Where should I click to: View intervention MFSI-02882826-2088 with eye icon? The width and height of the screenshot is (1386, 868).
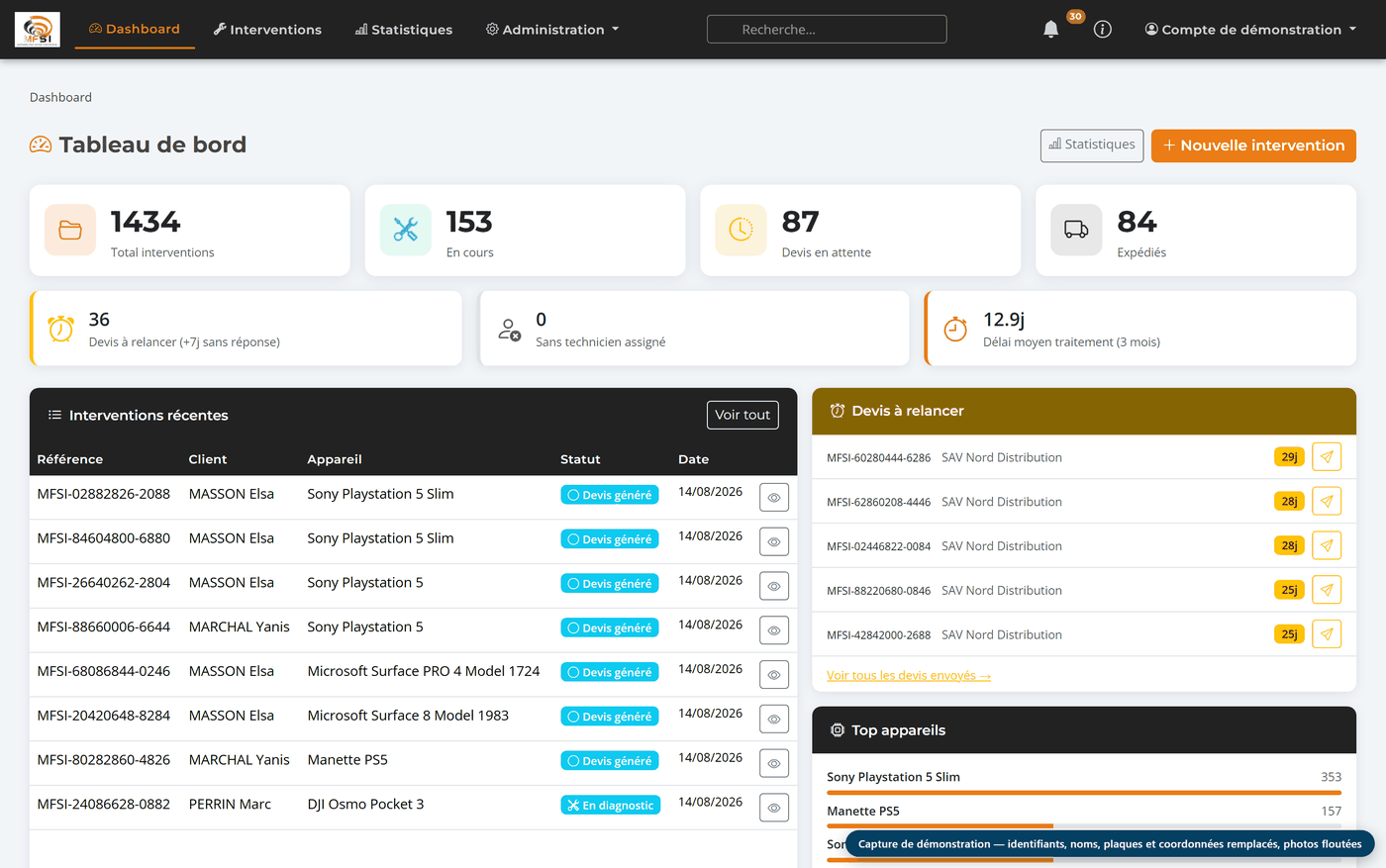point(774,498)
